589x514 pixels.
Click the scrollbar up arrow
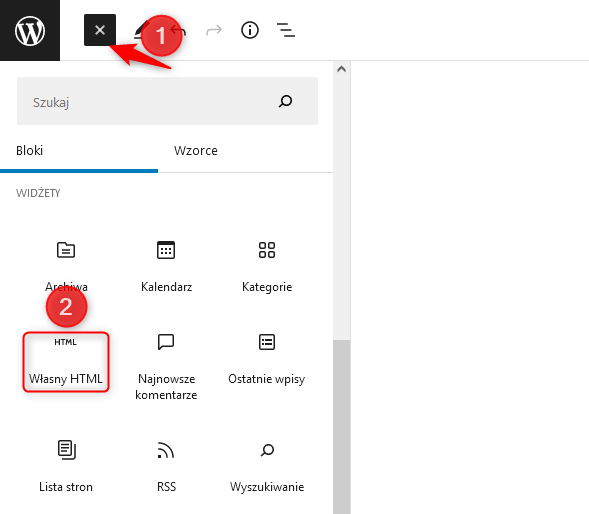point(341,69)
